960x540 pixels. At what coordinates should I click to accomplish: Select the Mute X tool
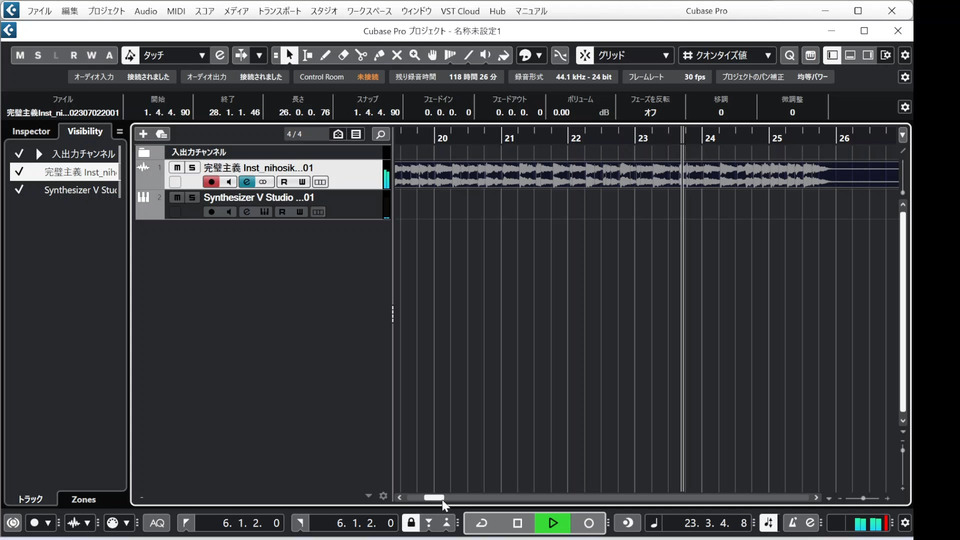pyautogui.click(x=397, y=55)
